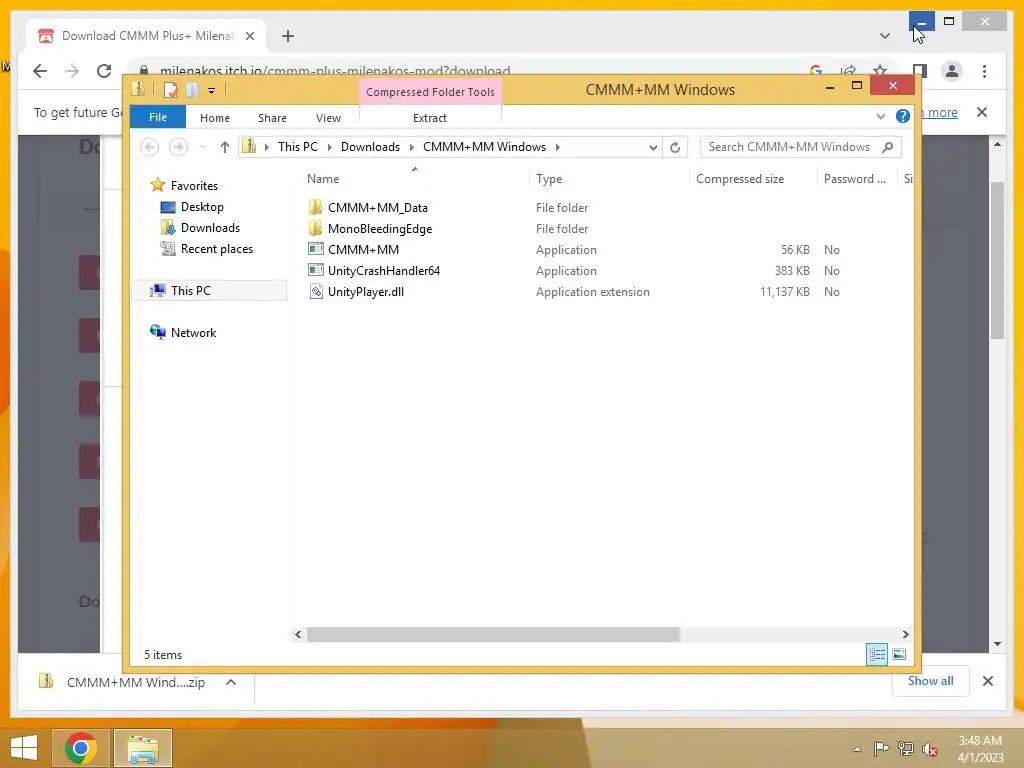The width and height of the screenshot is (1024, 768).
Task: Expand the ribbon with the chevron
Action: tap(880, 117)
